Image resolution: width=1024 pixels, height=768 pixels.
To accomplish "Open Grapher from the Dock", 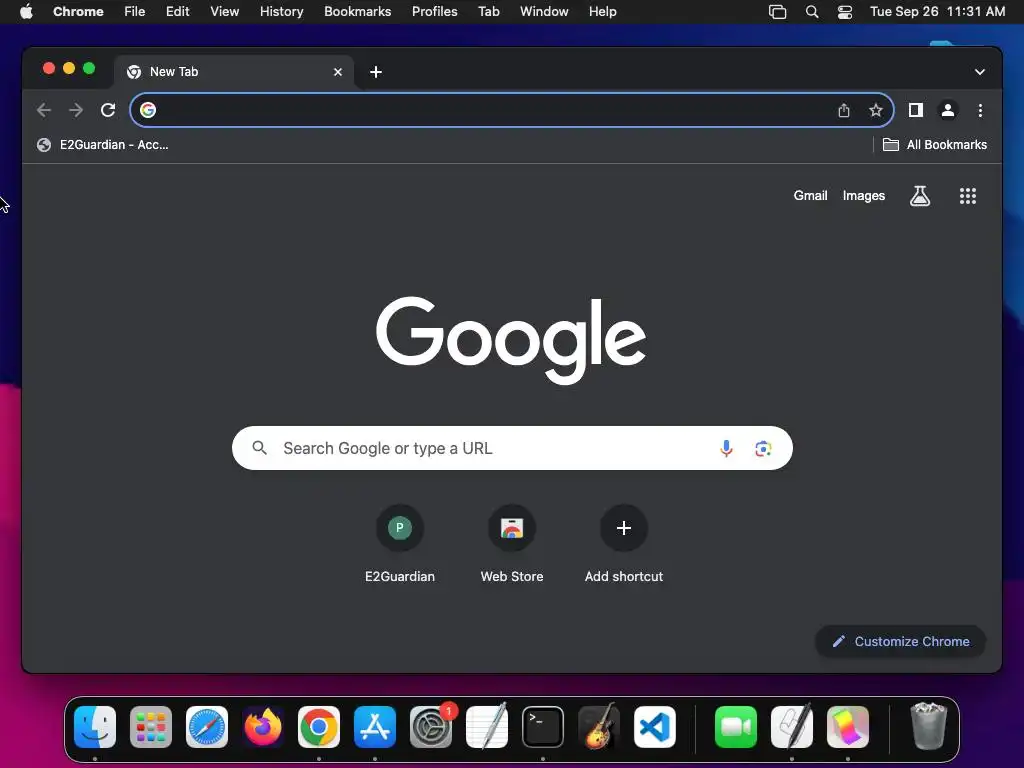I will pos(848,727).
